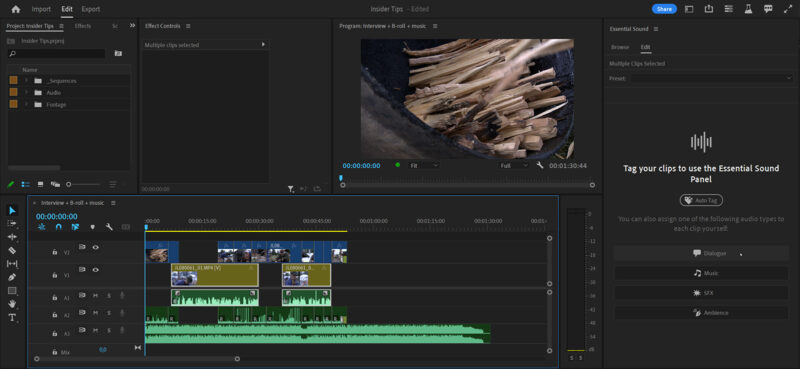The width and height of the screenshot is (800, 369).
Task: Open Program Monitor wrench settings
Action: [x=540, y=165]
